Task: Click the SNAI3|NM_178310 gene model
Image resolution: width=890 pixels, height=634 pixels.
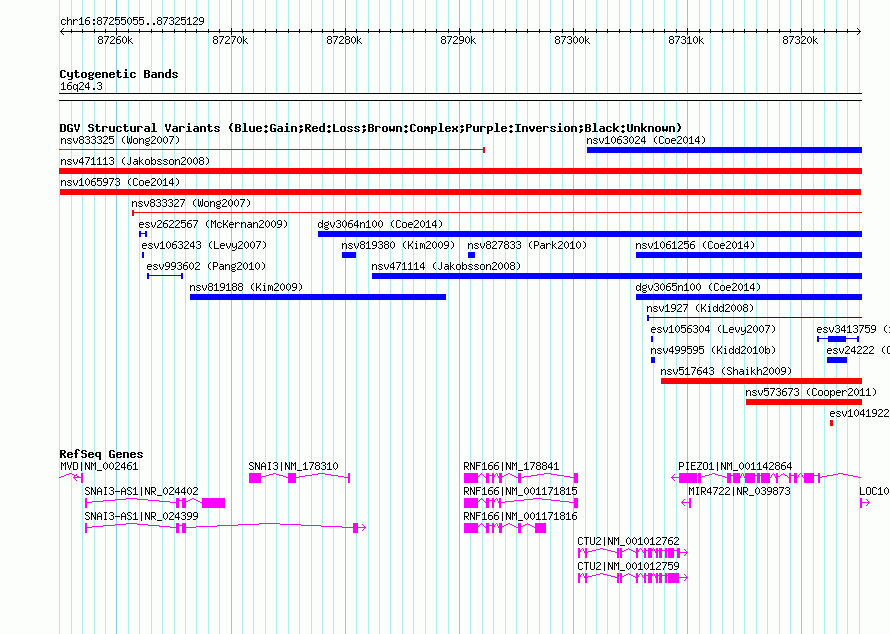Action: (300, 478)
